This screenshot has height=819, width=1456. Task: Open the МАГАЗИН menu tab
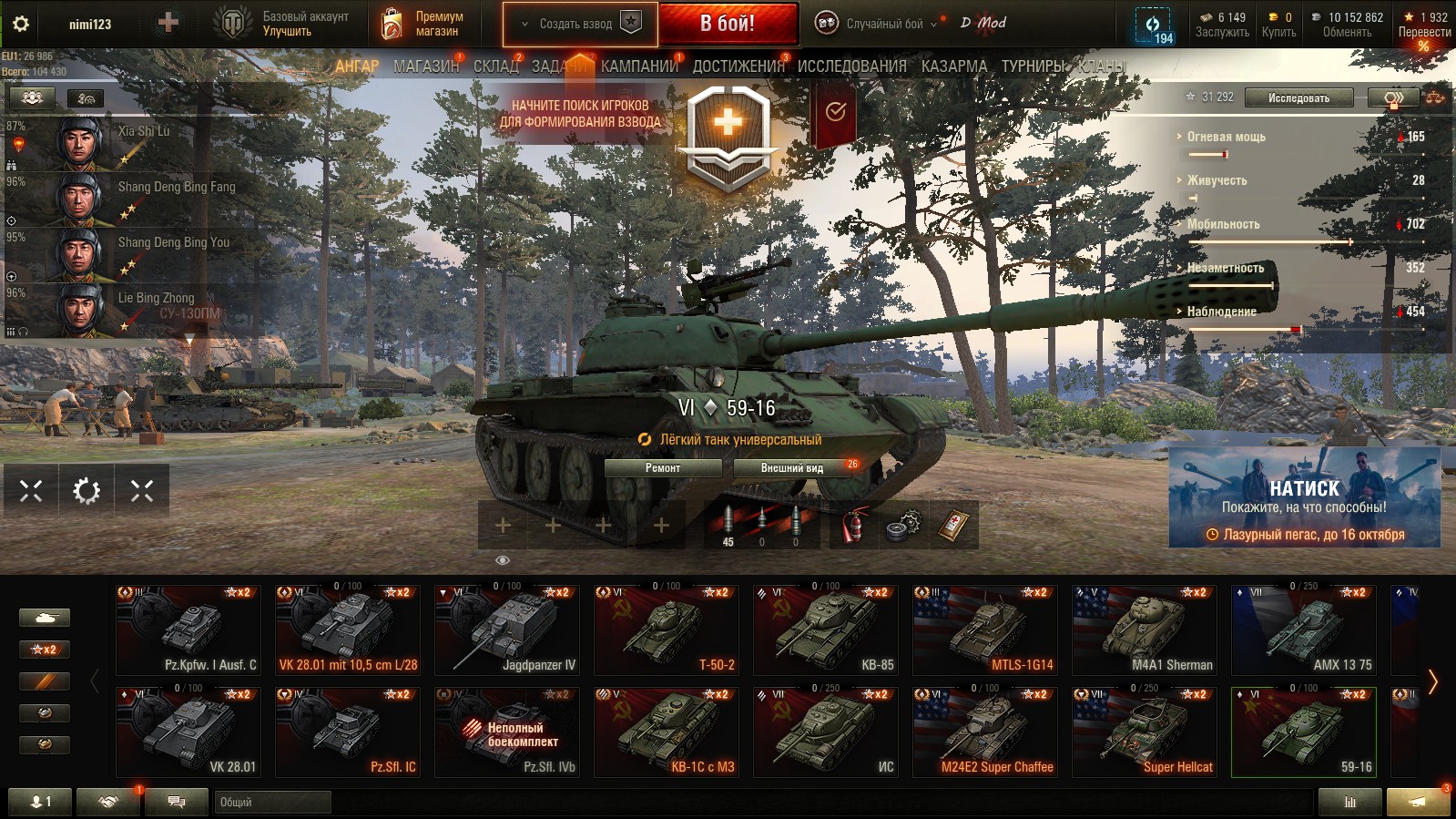(x=426, y=67)
